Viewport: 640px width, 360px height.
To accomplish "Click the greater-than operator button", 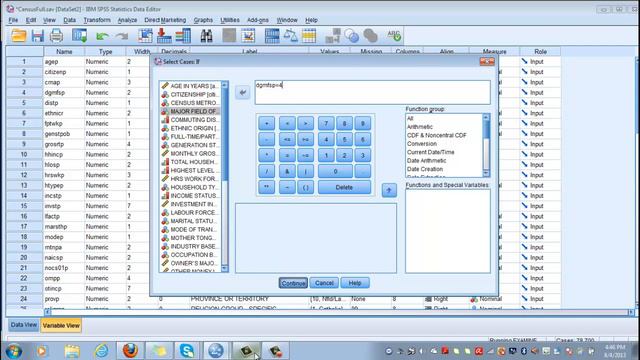I will (305, 123).
